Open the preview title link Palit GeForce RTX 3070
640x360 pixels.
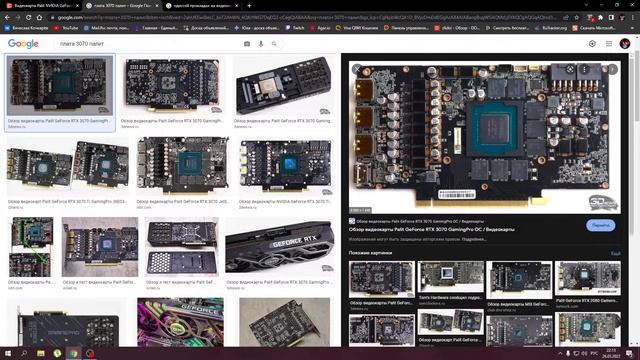[431, 229]
